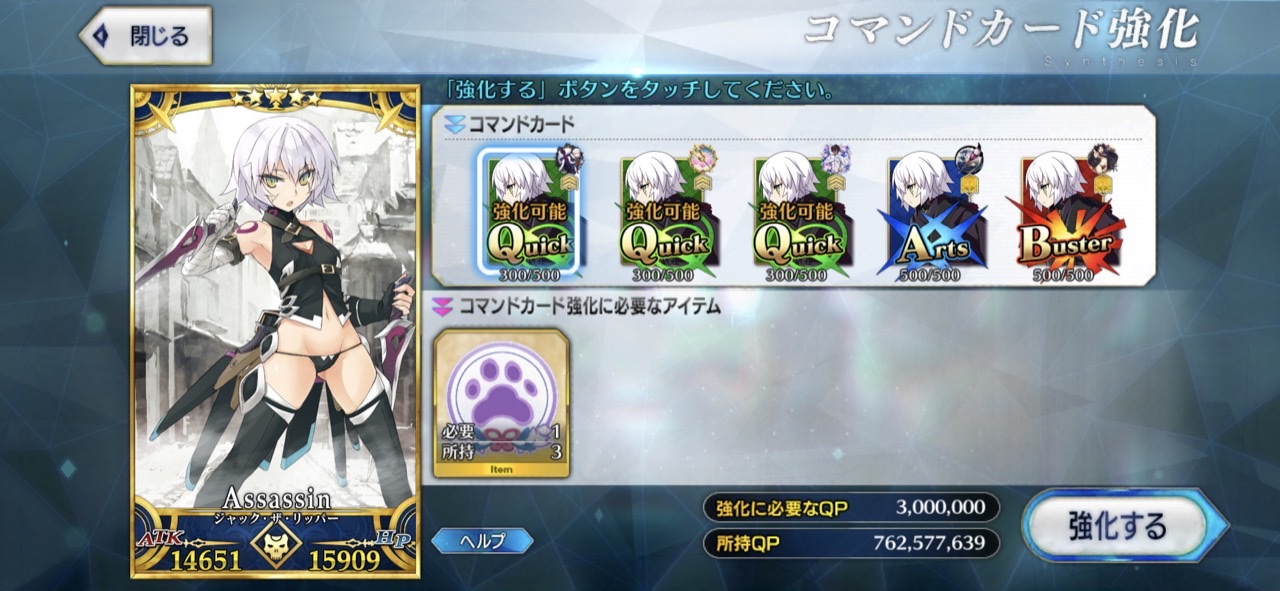
Task: Tap the Assassin class skull icon
Action: point(276,546)
